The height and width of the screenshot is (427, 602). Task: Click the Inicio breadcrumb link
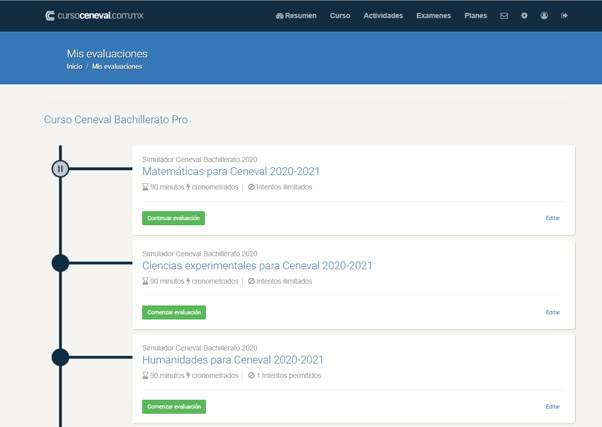(x=74, y=66)
